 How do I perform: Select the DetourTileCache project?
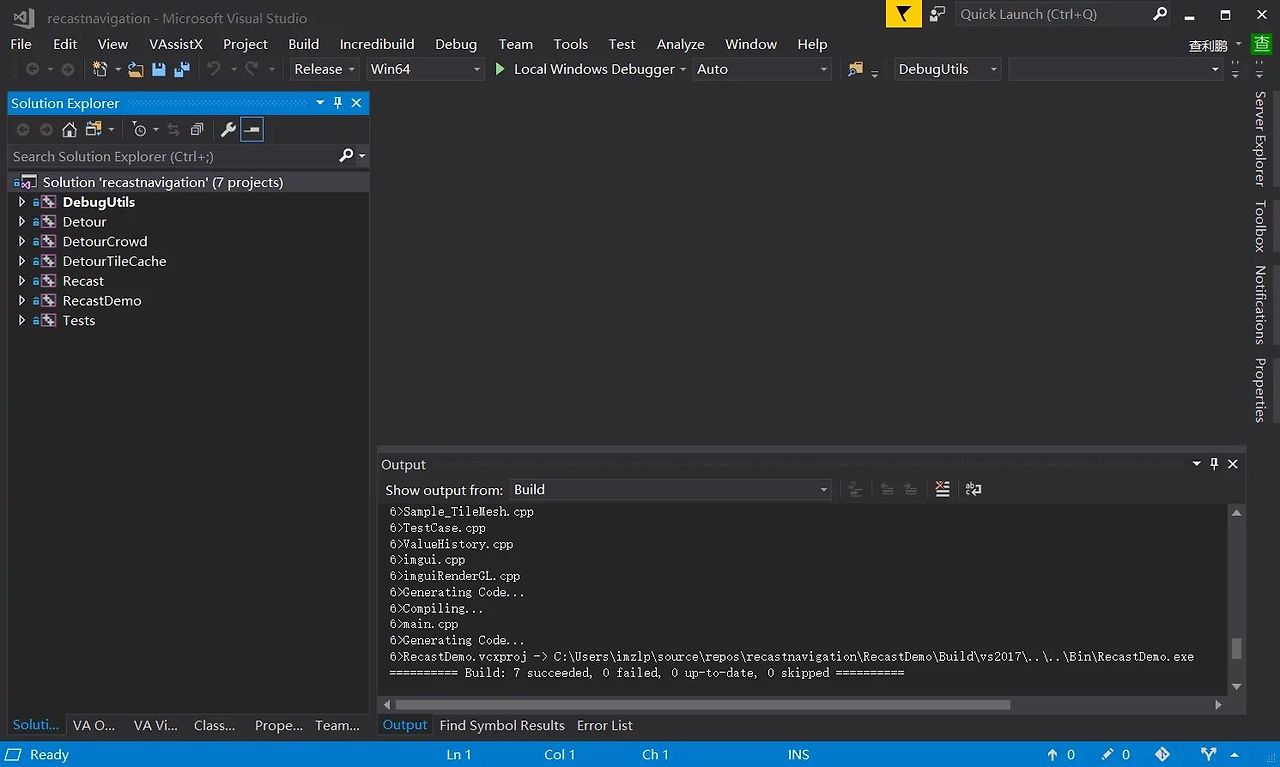(114, 261)
